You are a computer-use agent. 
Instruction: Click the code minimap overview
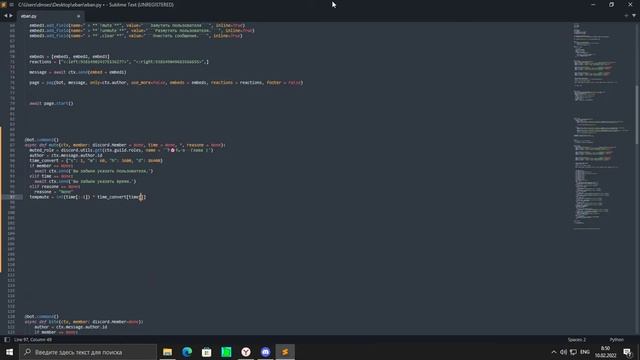point(602,127)
